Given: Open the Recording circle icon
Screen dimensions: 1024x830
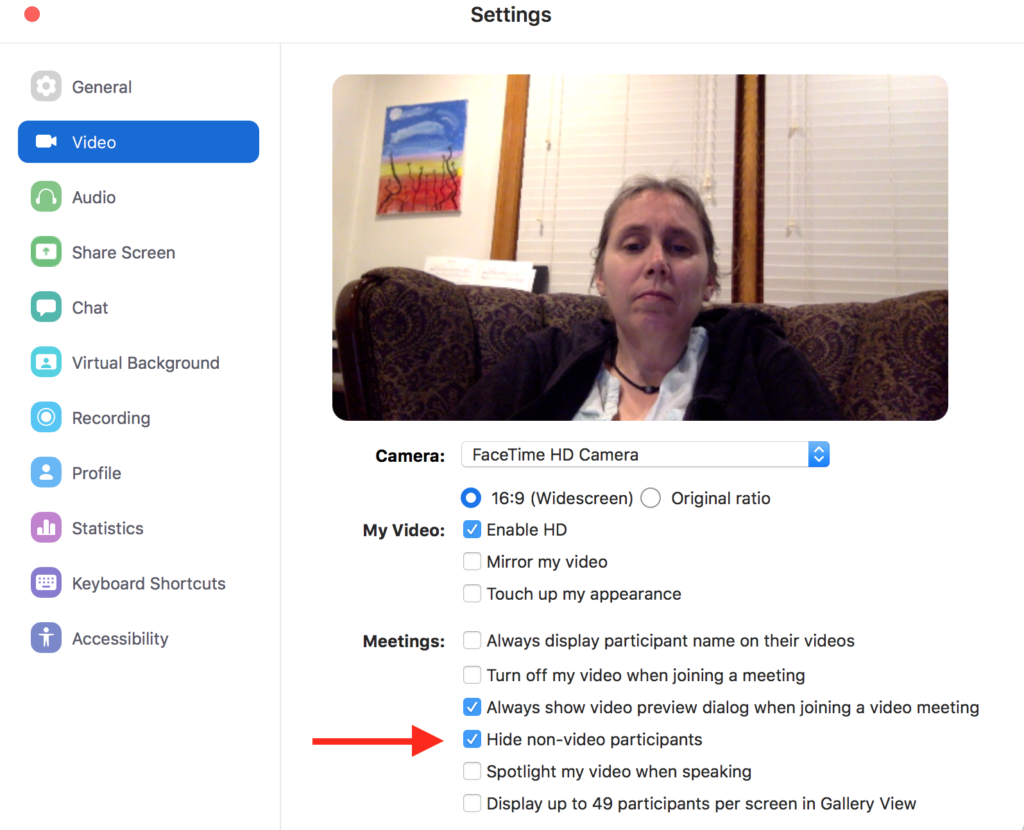Looking at the screenshot, I should (x=46, y=417).
